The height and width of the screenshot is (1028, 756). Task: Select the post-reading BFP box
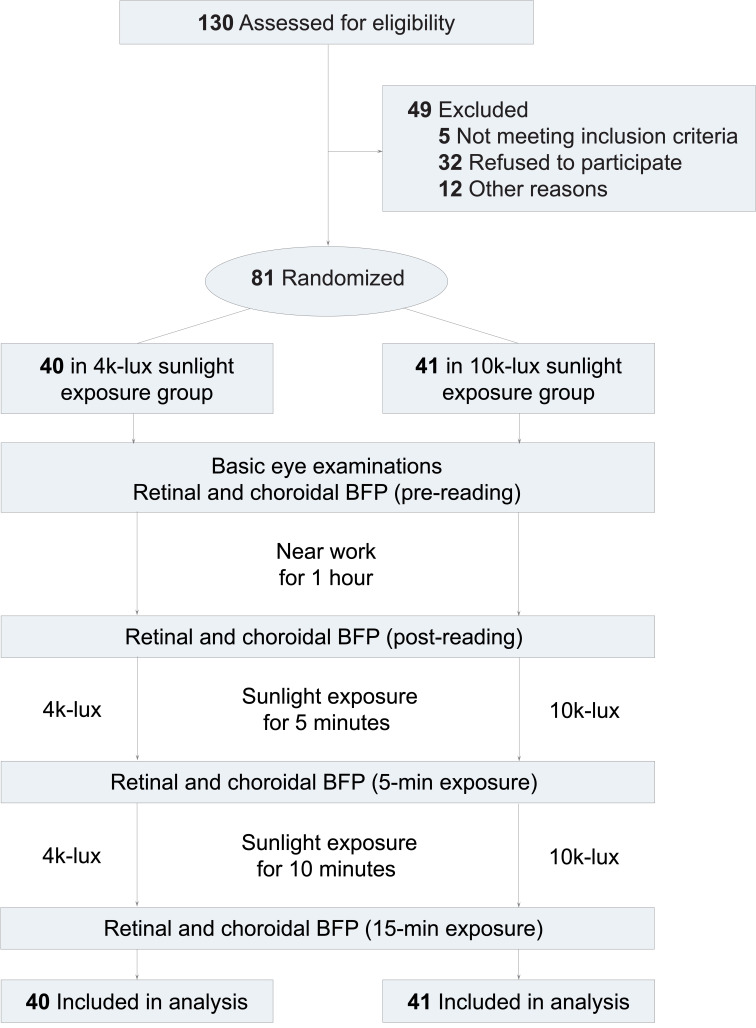click(x=328, y=636)
